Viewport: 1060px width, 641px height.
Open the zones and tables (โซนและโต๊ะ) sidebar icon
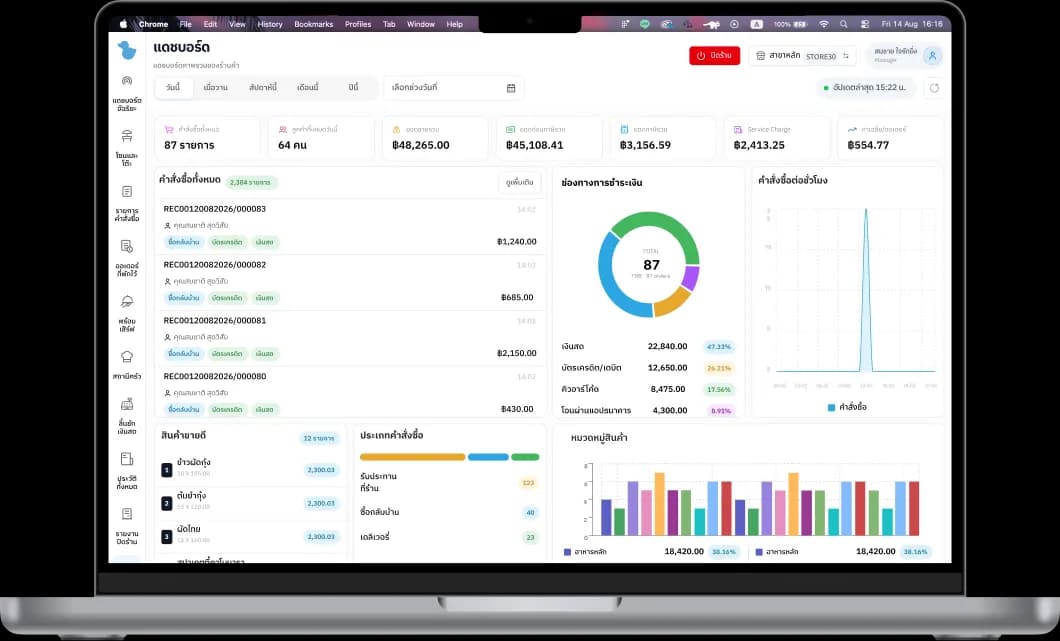click(x=126, y=137)
